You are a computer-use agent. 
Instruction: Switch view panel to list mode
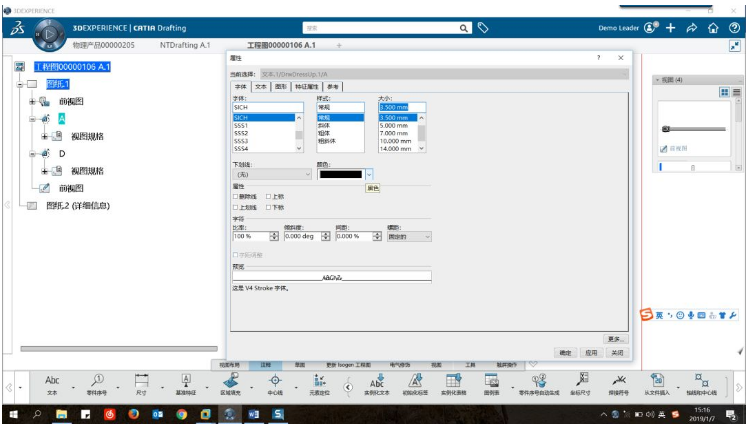(736, 92)
